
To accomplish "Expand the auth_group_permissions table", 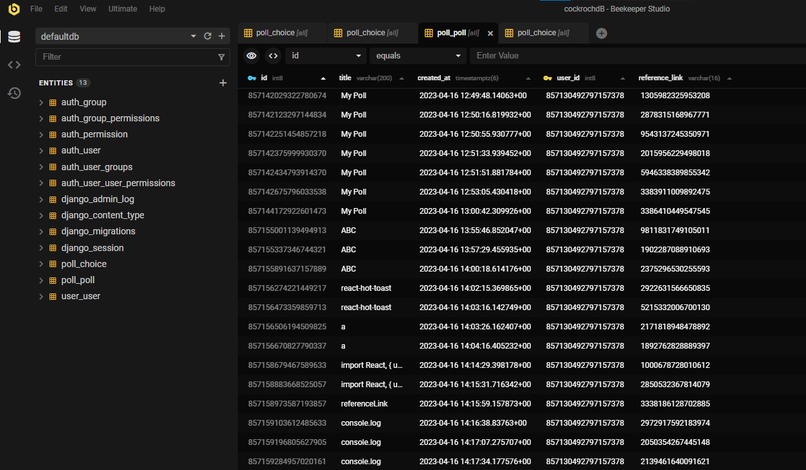I will pos(41,118).
